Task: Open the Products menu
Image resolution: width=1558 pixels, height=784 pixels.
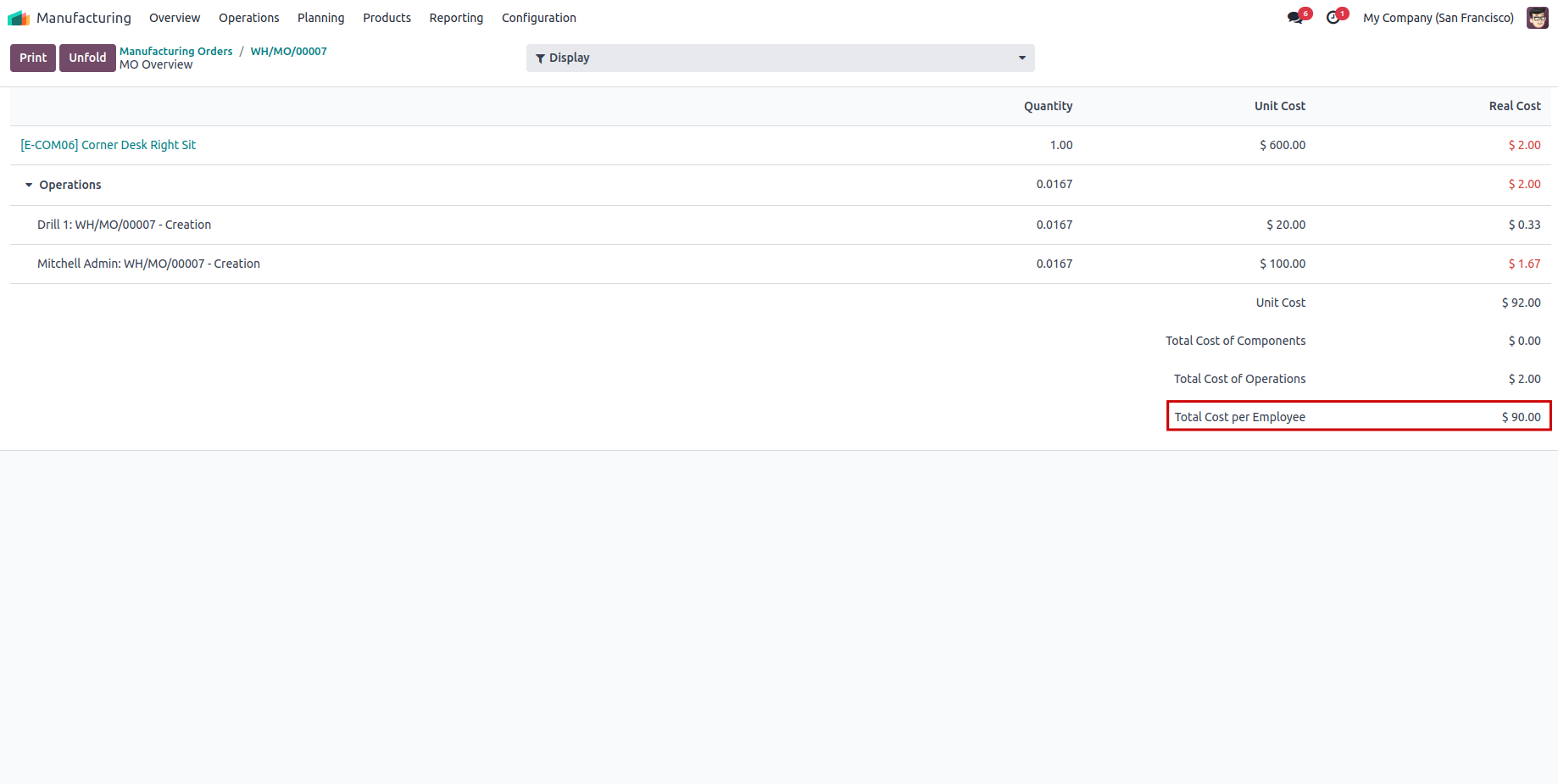Action: coord(387,18)
